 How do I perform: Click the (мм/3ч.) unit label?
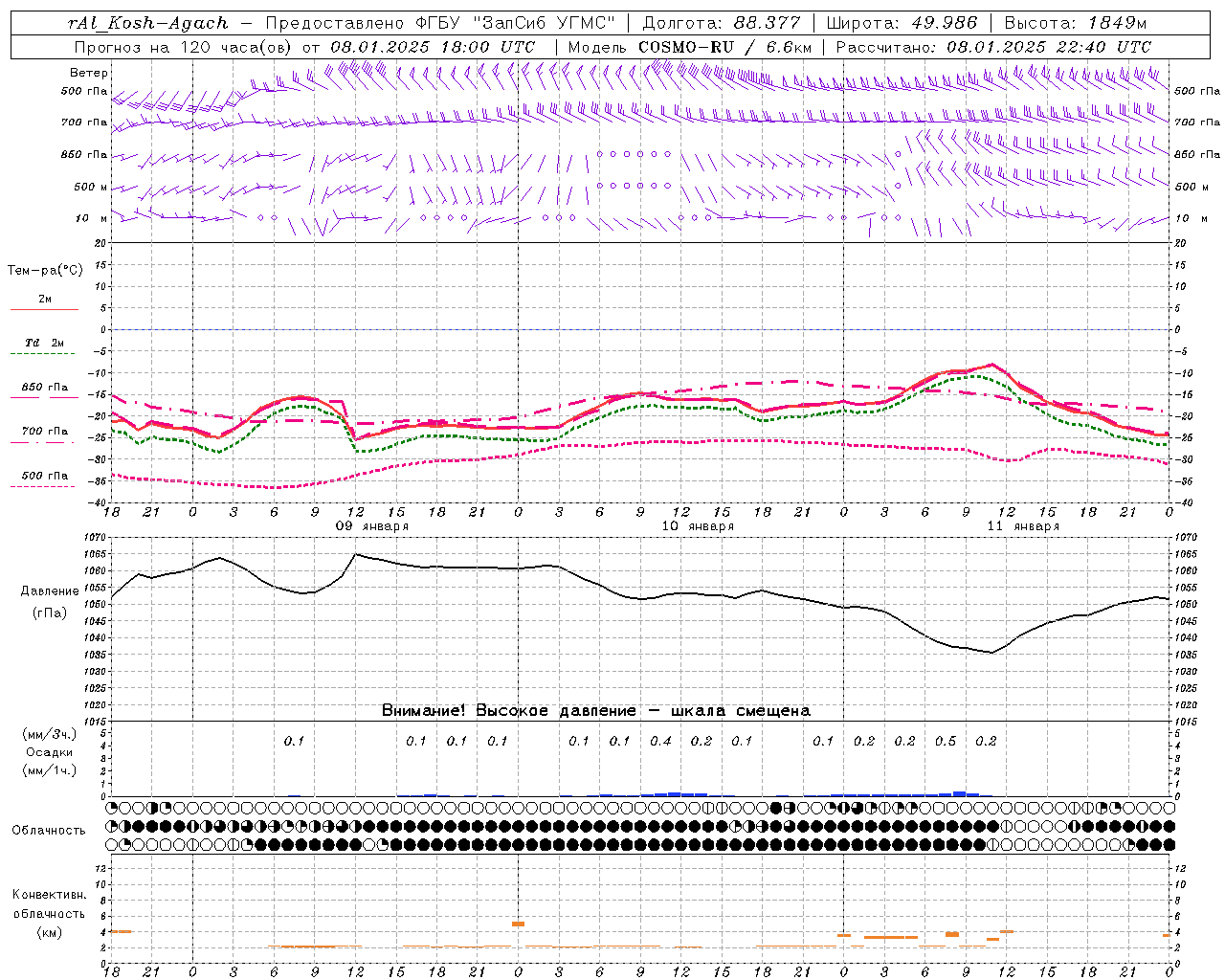(50, 734)
